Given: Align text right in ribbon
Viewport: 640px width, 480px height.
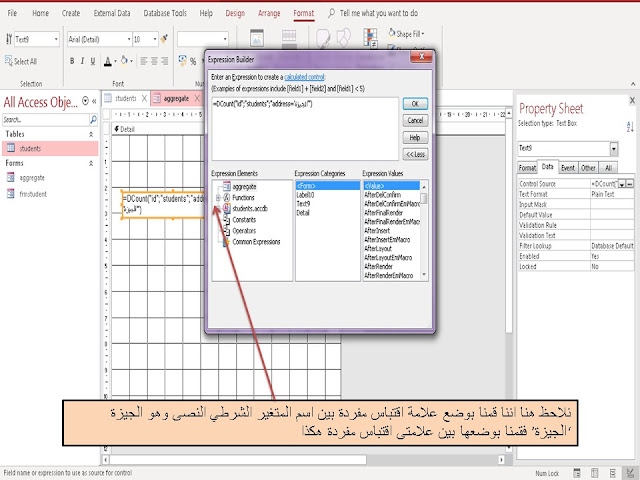Looking at the screenshot, I should click(x=165, y=61).
